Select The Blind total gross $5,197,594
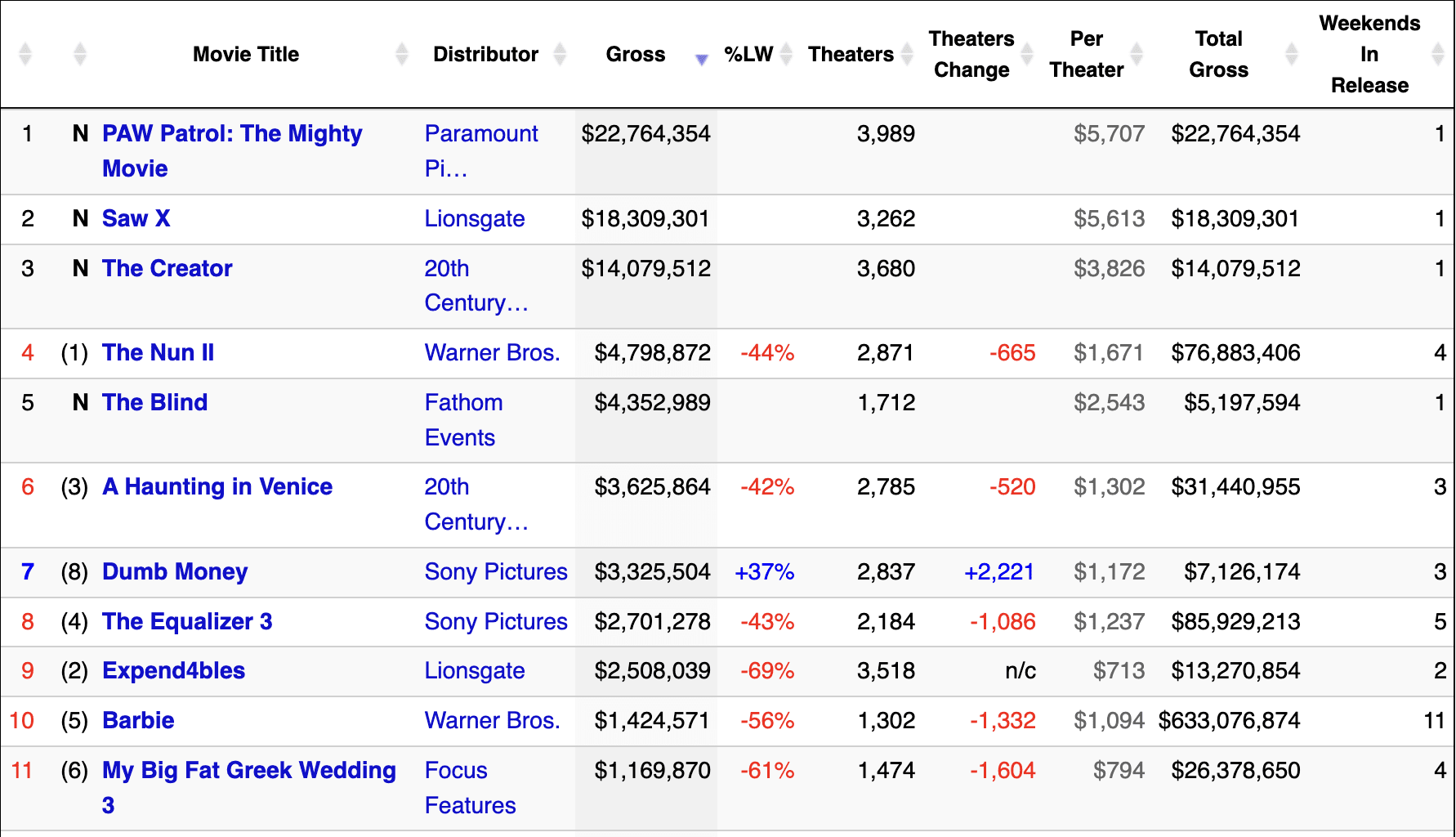Screen dimensions: 1456x837 (1242, 402)
